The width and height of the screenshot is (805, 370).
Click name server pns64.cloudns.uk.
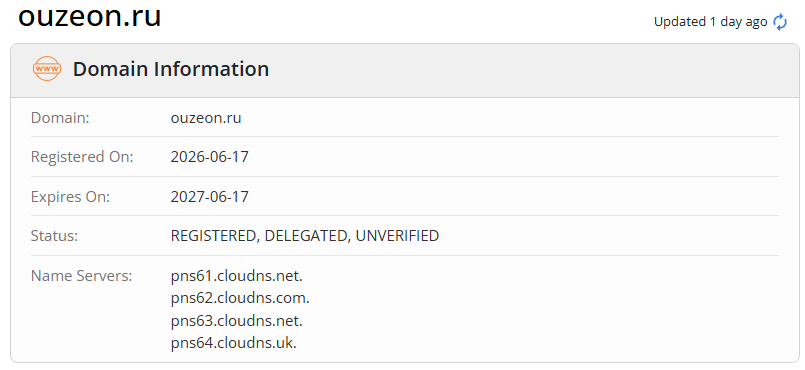click(x=234, y=343)
